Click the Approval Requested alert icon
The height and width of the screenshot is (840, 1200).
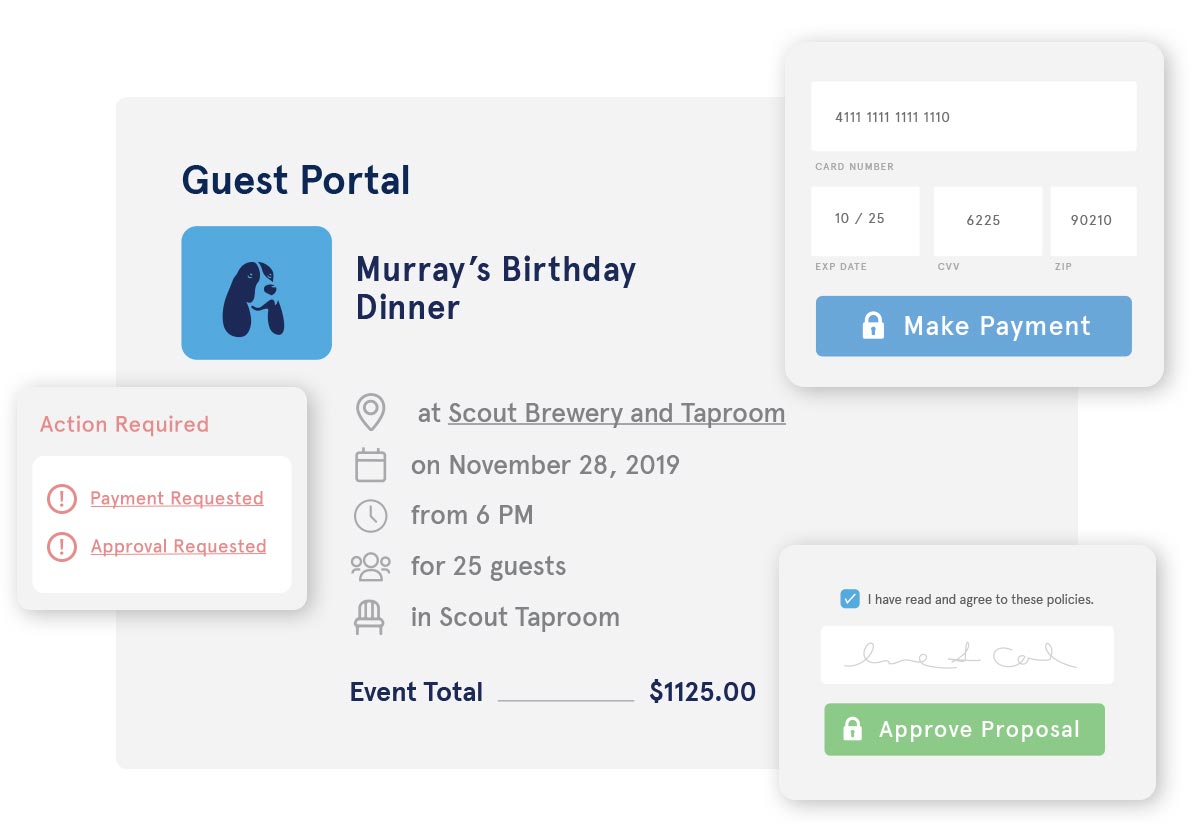[x=62, y=546]
